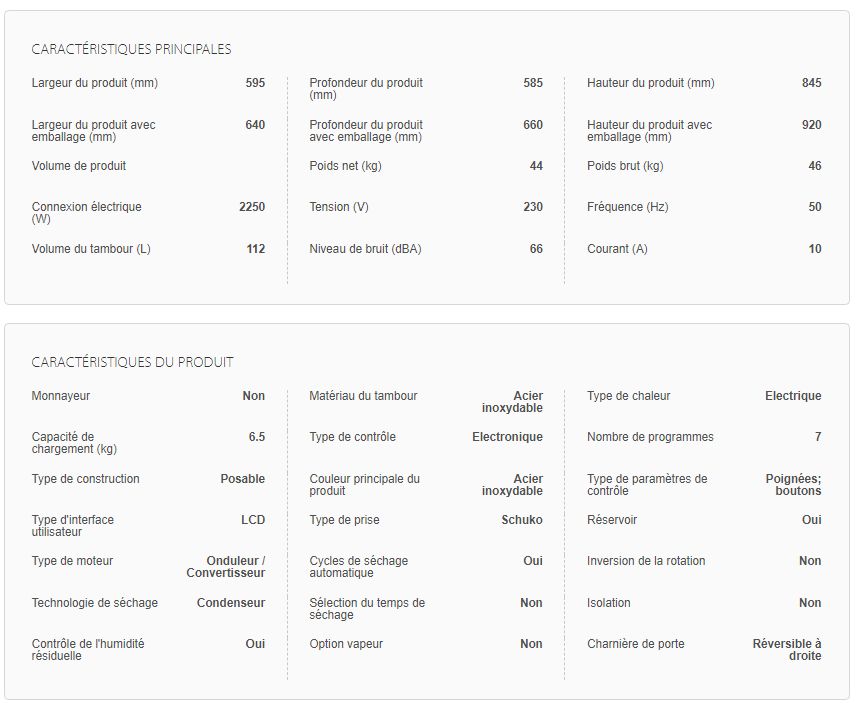Click the Type de contrôle value Electronique
Screen dimensions: 861x714
[x=507, y=437]
